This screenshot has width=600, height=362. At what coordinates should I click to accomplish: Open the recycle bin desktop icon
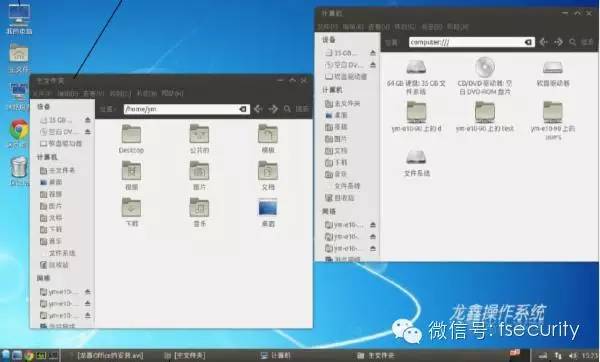[x=19, y=171]
